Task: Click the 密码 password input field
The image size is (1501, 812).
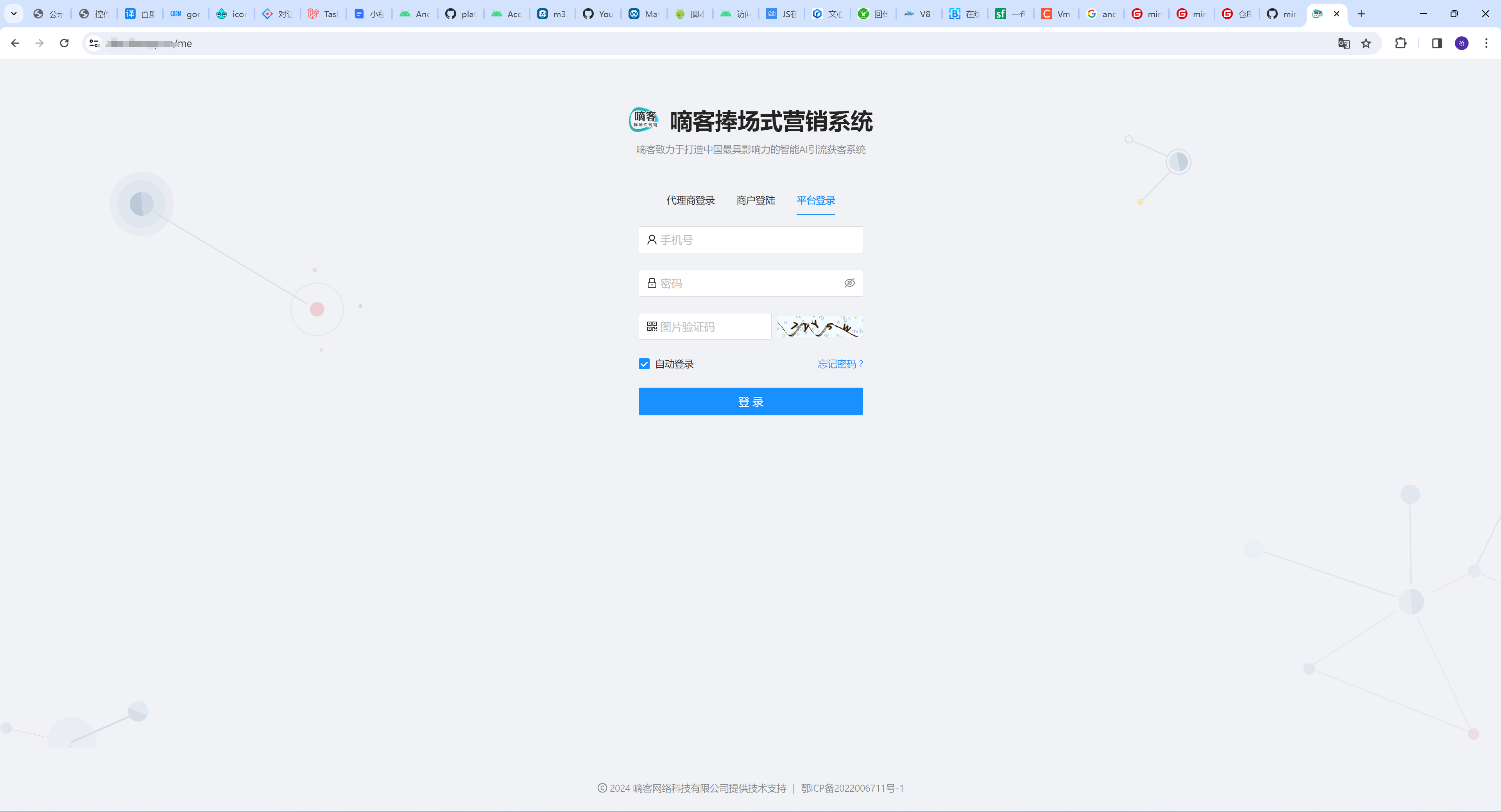Action: (751, 283)
